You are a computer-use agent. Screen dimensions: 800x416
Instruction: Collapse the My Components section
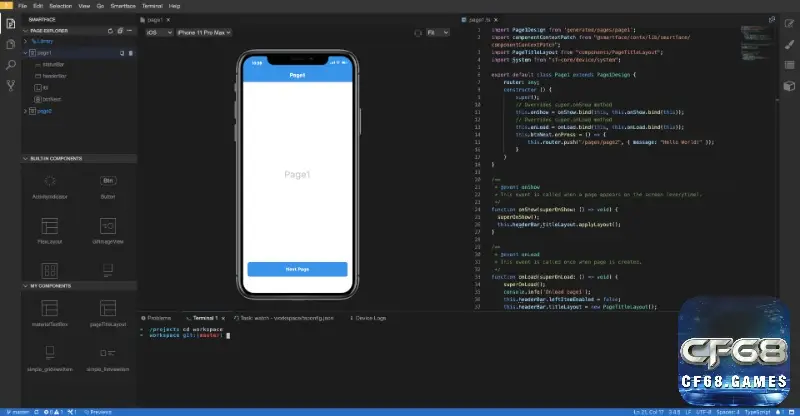coord(26,286)
